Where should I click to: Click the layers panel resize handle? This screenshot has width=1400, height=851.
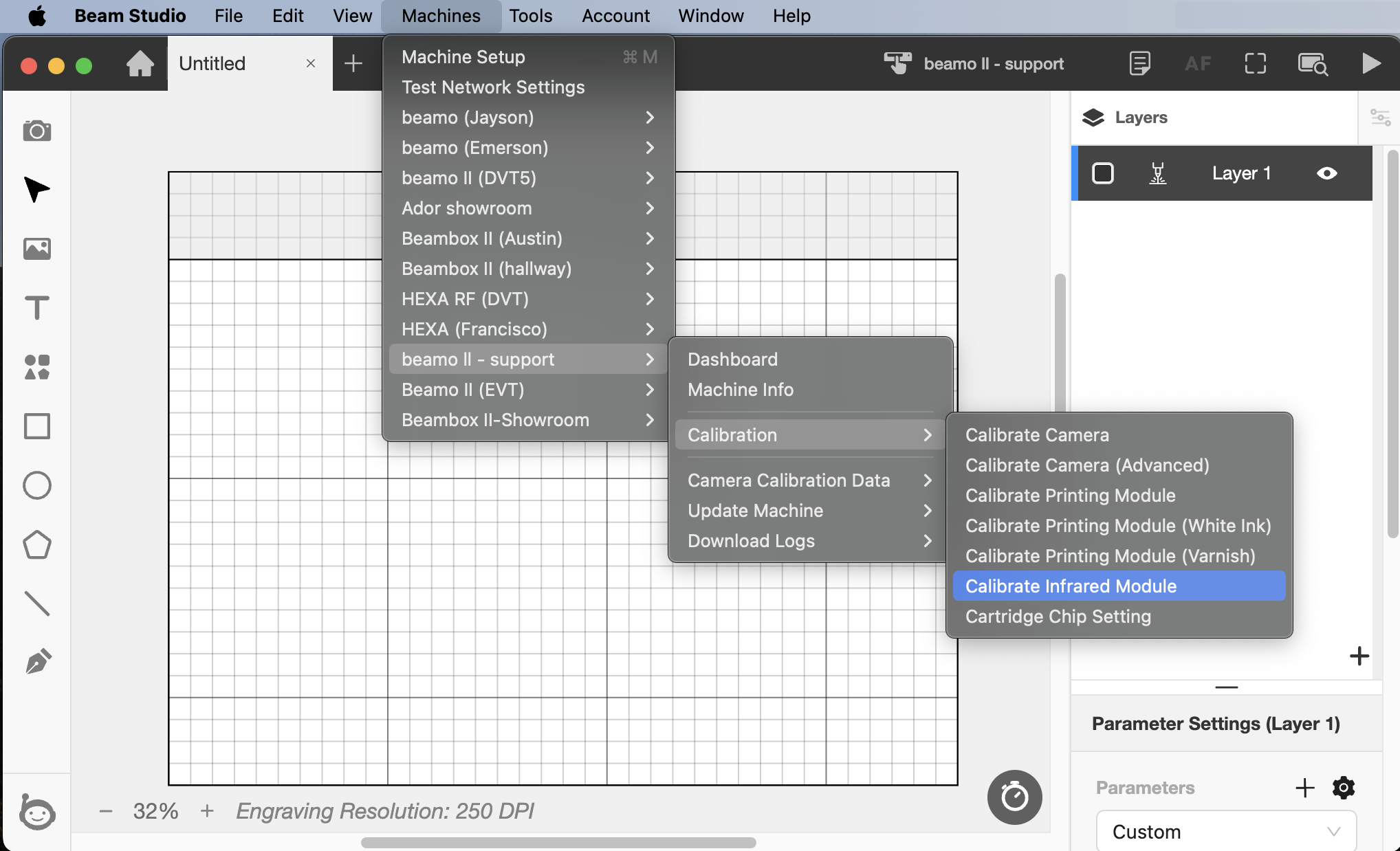(1227, 687)
